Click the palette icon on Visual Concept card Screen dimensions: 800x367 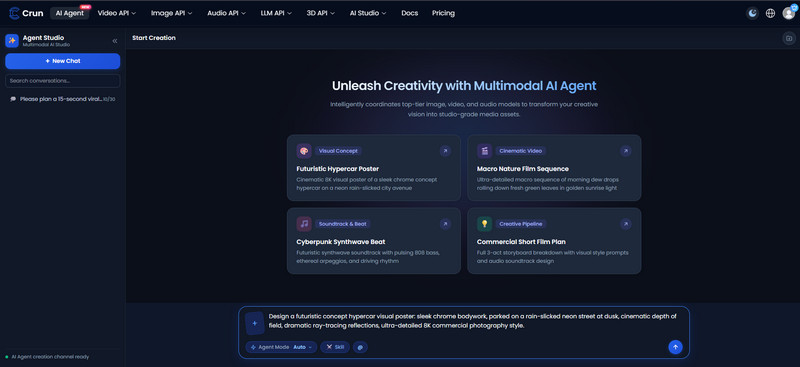pos(304,151)
